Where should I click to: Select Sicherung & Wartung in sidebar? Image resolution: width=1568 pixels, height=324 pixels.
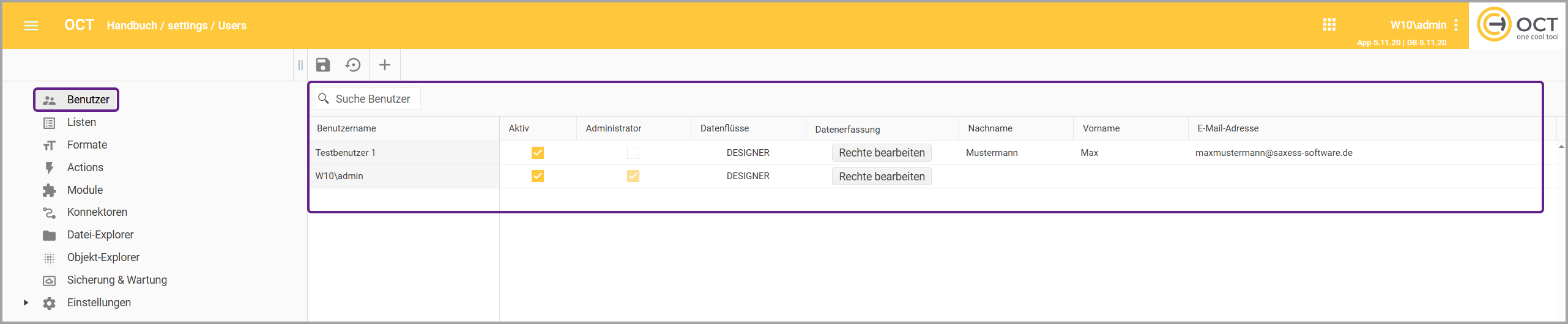coord(117,280)
